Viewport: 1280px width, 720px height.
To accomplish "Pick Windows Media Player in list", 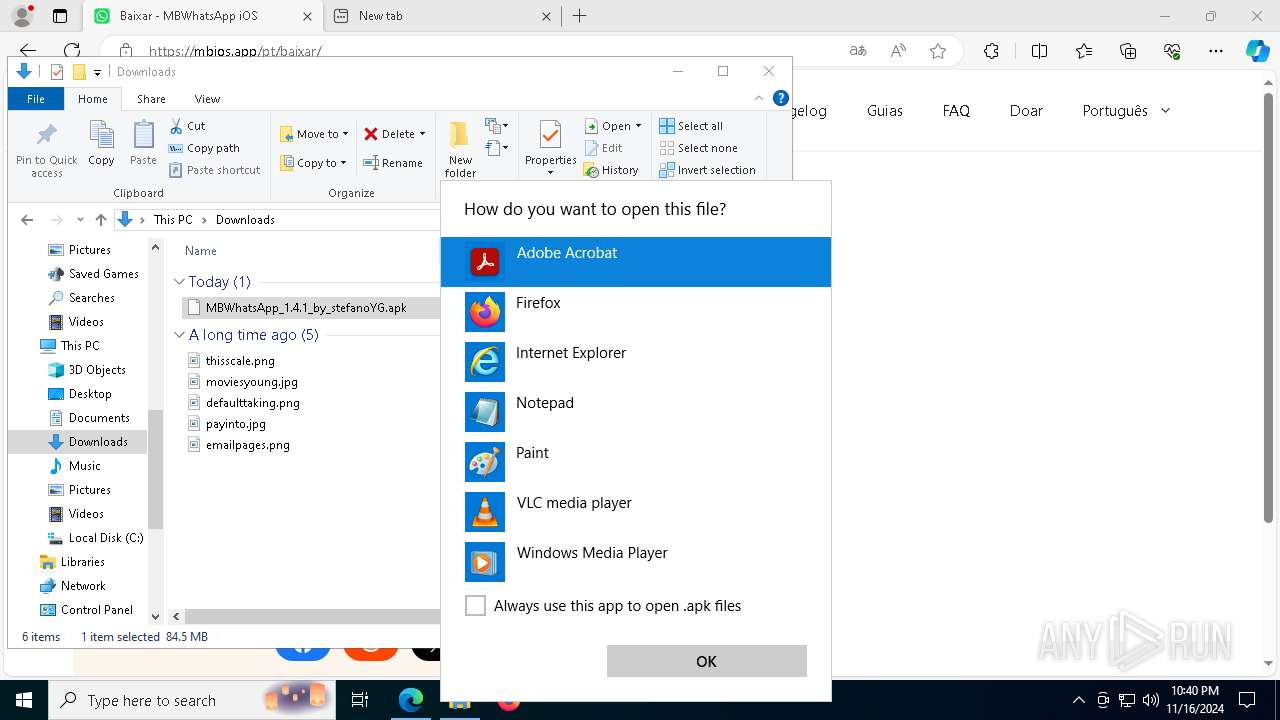I will point(636,562).
